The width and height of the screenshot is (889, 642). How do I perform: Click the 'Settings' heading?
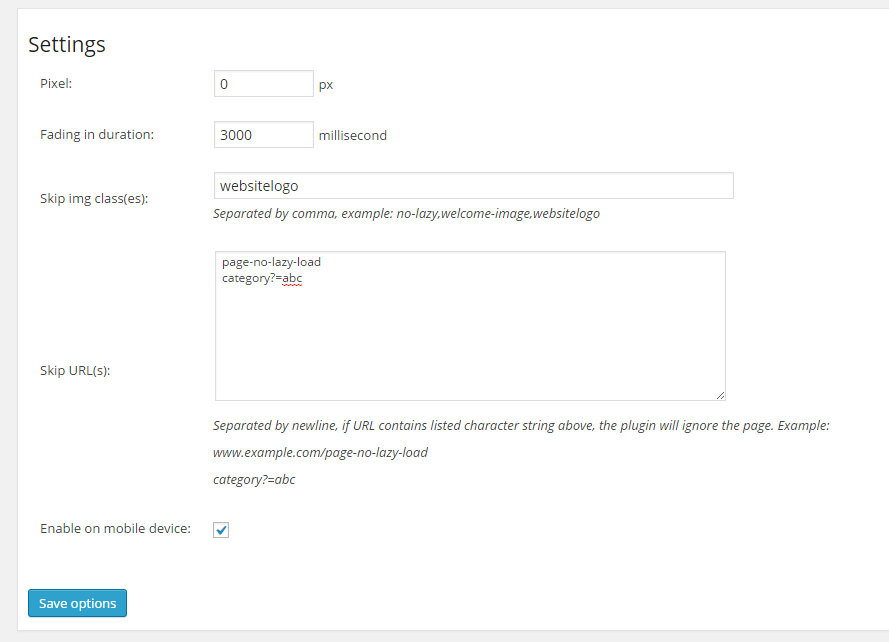[x=67, y=44]
